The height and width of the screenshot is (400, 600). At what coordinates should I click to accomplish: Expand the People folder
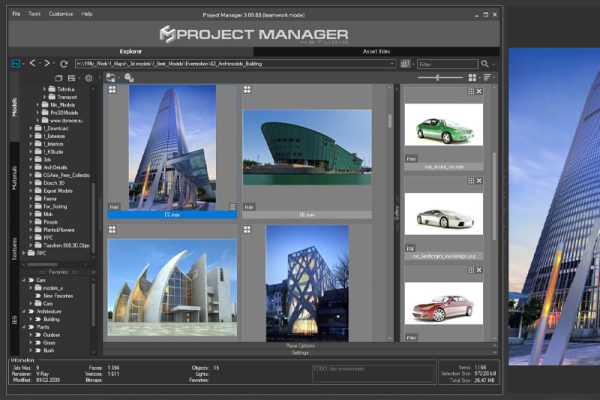click(31, 222)
